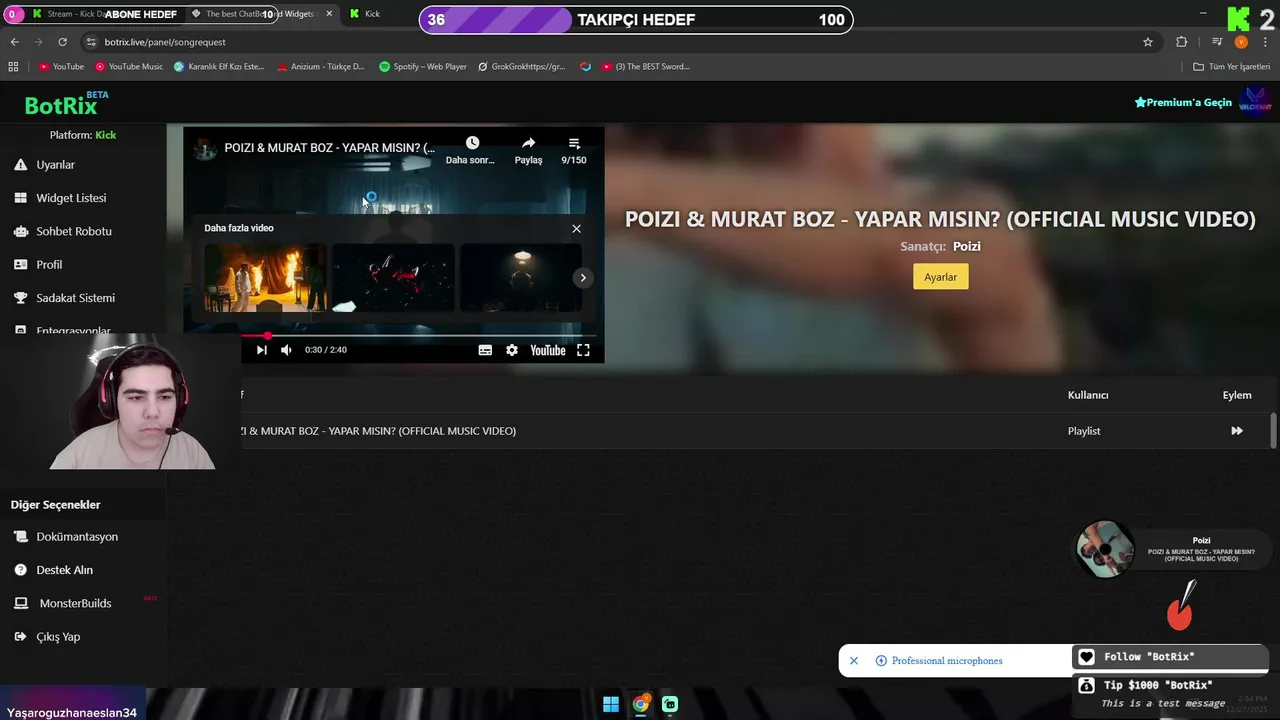Click the Profil card icon
This screenshot has height=720, width=1280.
click(20, 265)
